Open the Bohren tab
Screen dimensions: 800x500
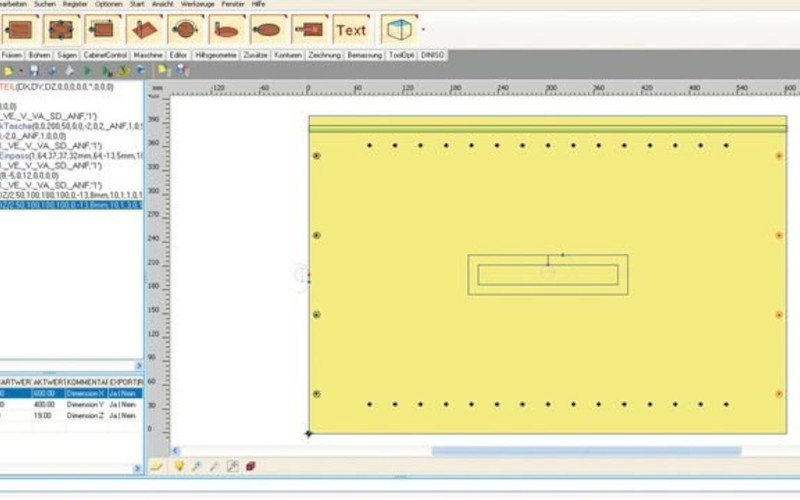tap(39, 55)
